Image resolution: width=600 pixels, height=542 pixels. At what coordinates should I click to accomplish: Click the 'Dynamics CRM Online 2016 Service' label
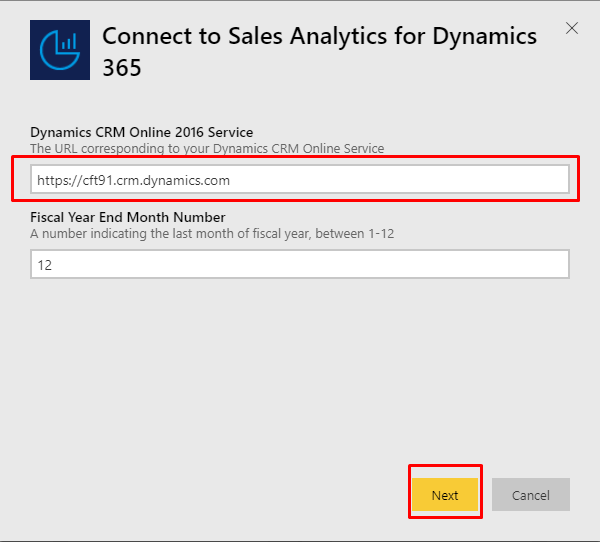[142, 132]
